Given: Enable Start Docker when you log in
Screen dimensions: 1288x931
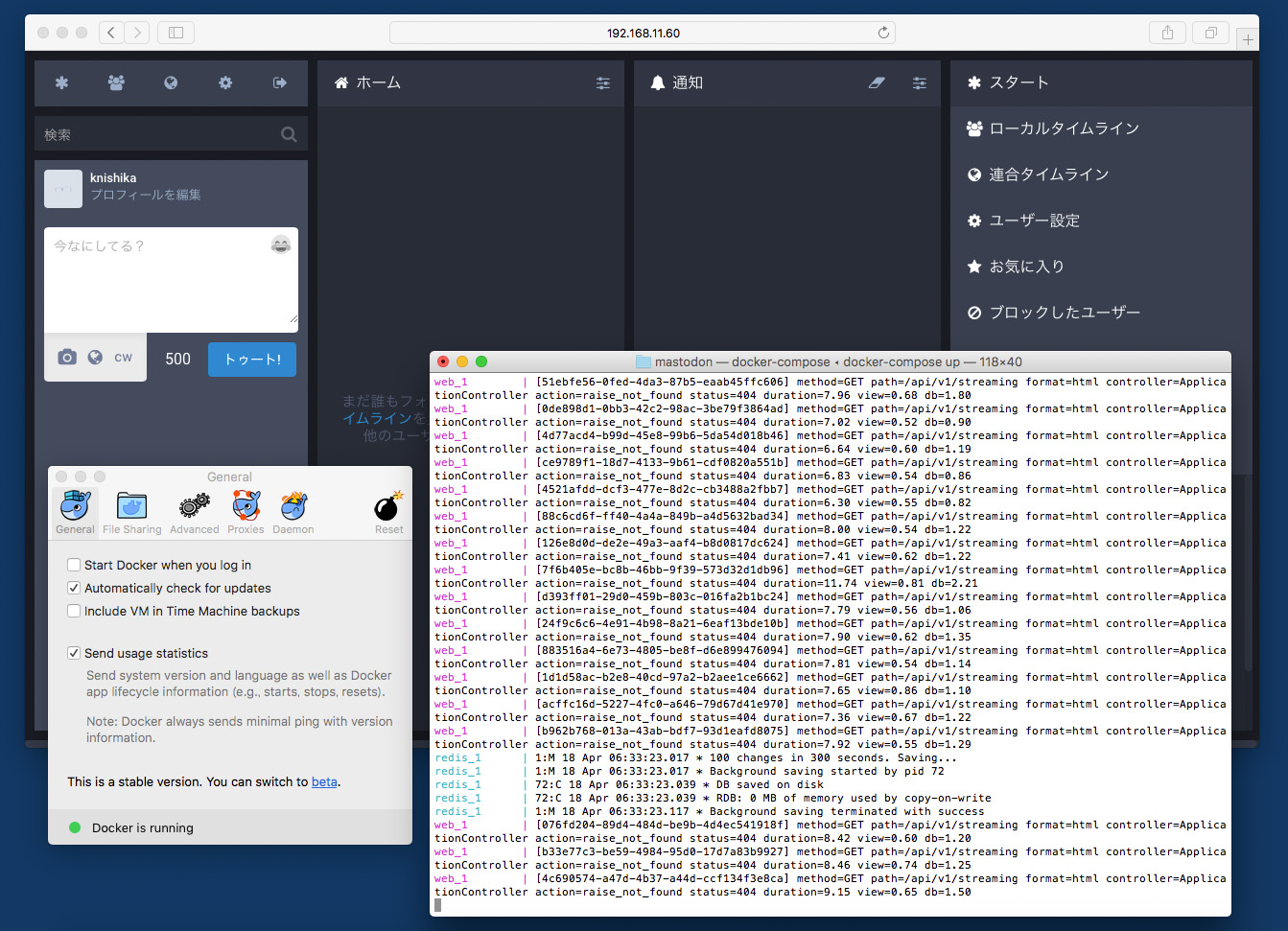Looking at the screenshot, I should click(74, 566).
